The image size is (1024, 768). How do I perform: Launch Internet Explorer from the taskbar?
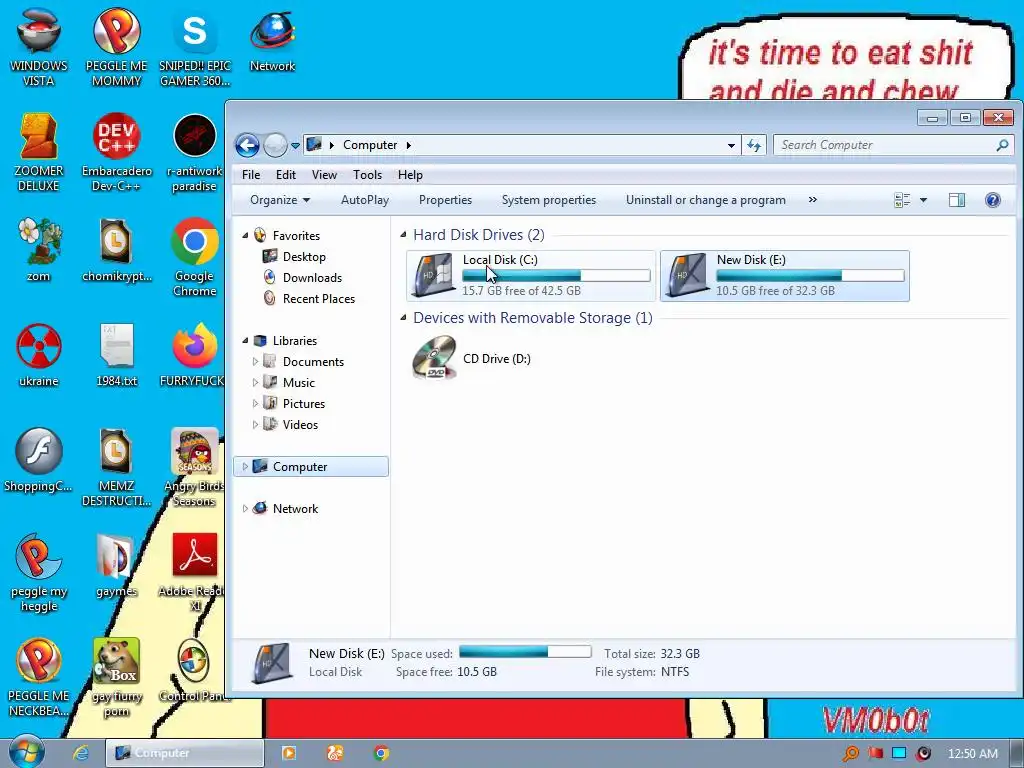tap(81, 753)
